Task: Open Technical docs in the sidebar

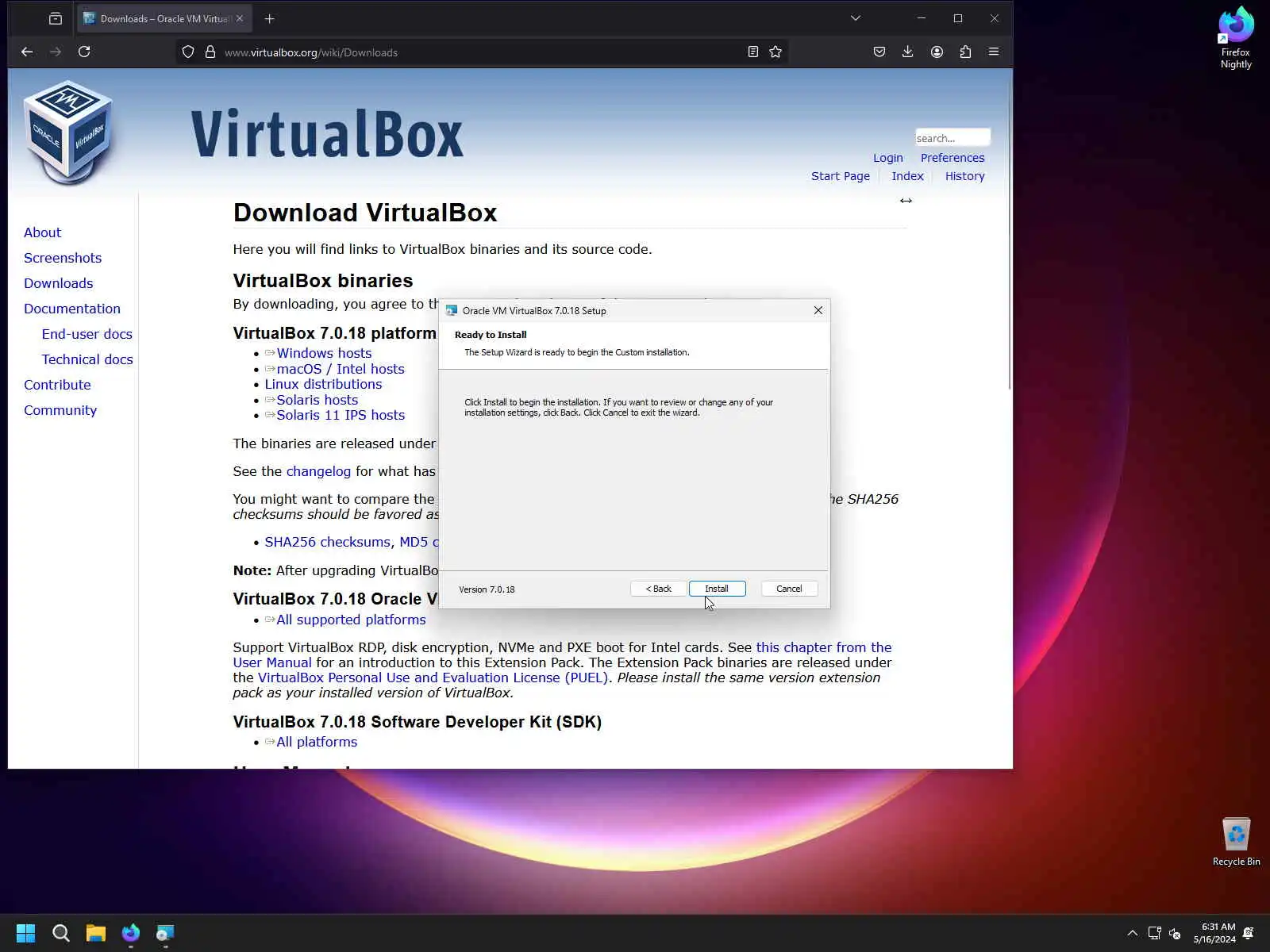Action: [87, 359]
